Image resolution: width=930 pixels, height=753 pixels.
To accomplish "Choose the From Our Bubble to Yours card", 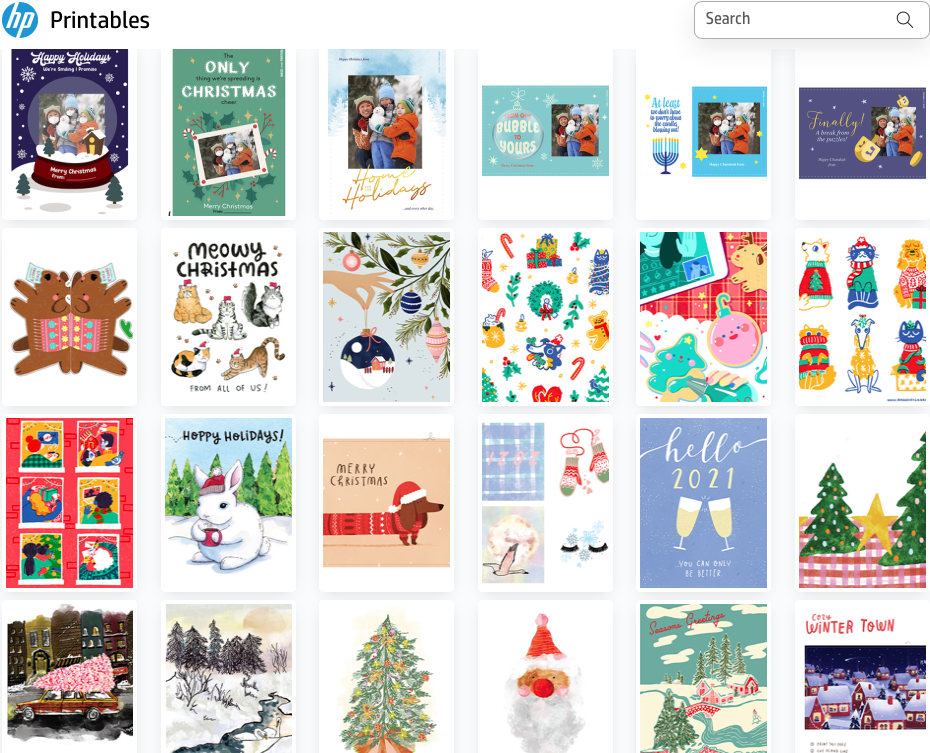I will click(x=545, y=132).
